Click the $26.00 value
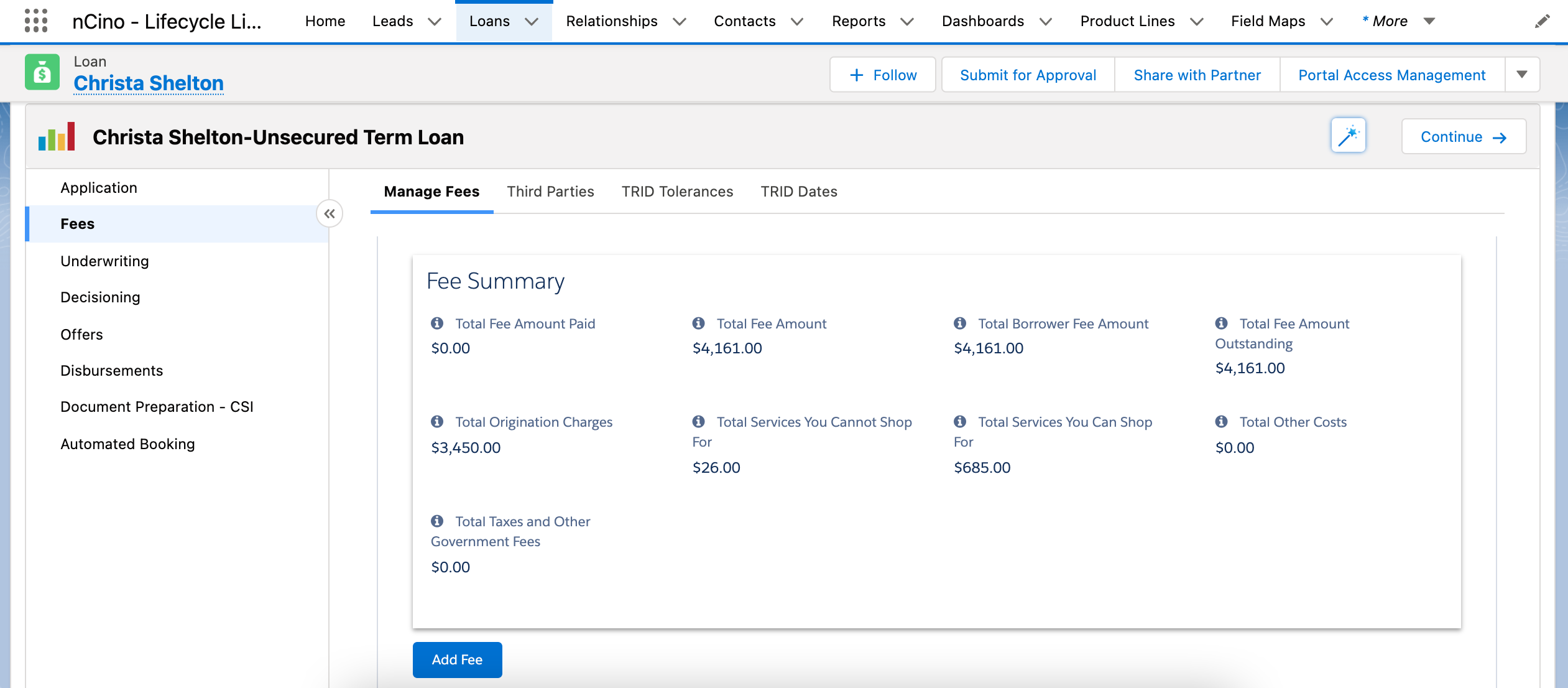The height and width of the screenshot is (688, 1568). pos(716,467)
